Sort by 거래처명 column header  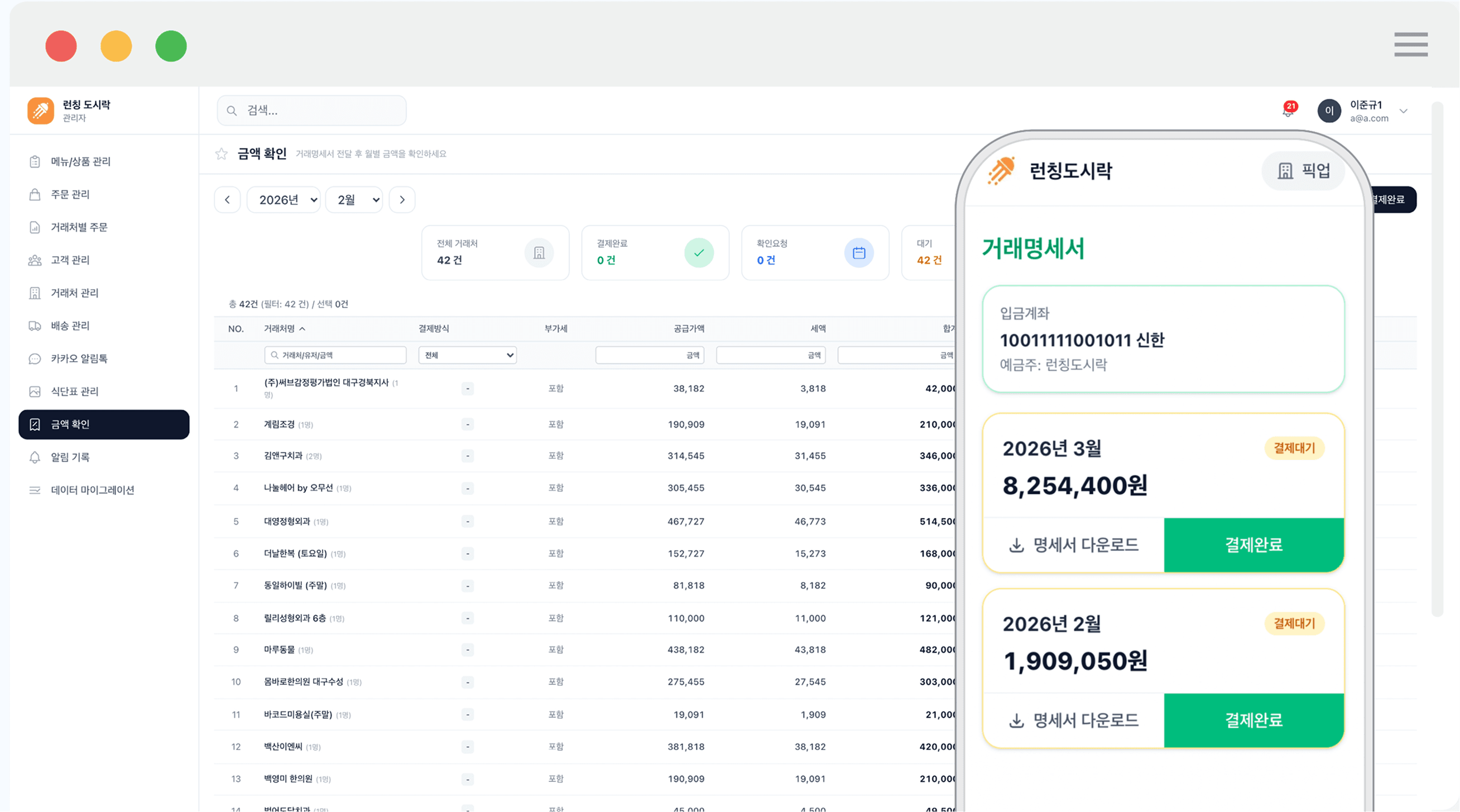285,329
